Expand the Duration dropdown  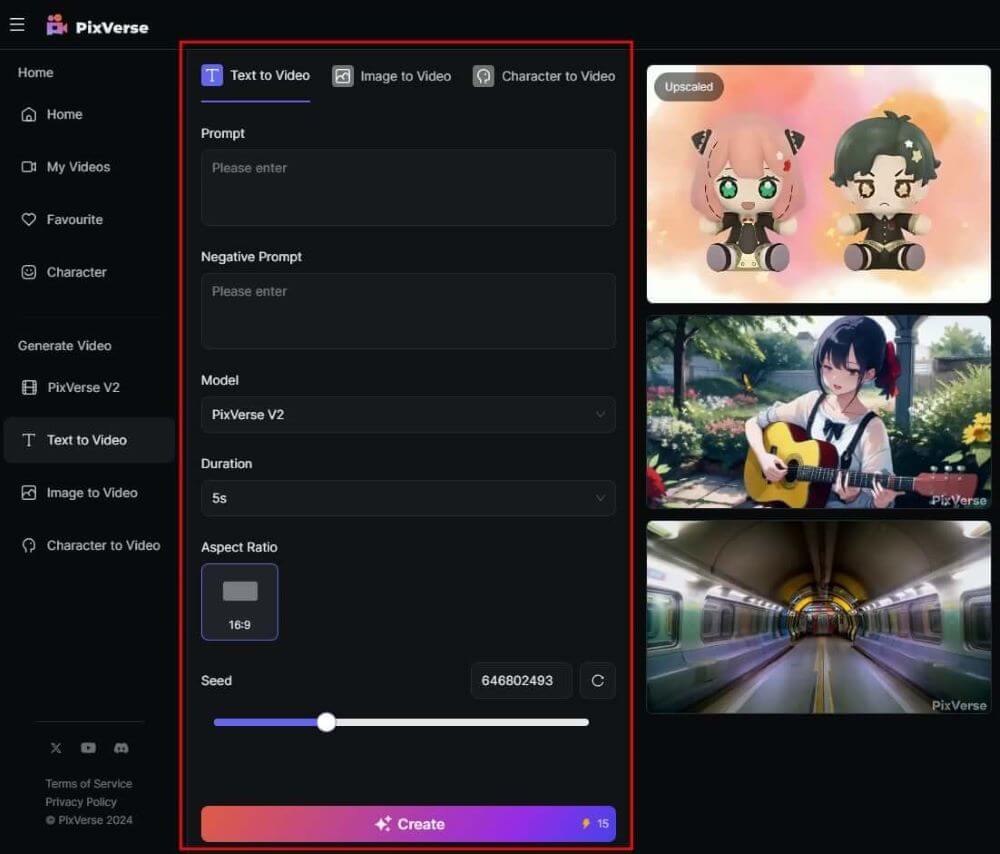point(407,497)
